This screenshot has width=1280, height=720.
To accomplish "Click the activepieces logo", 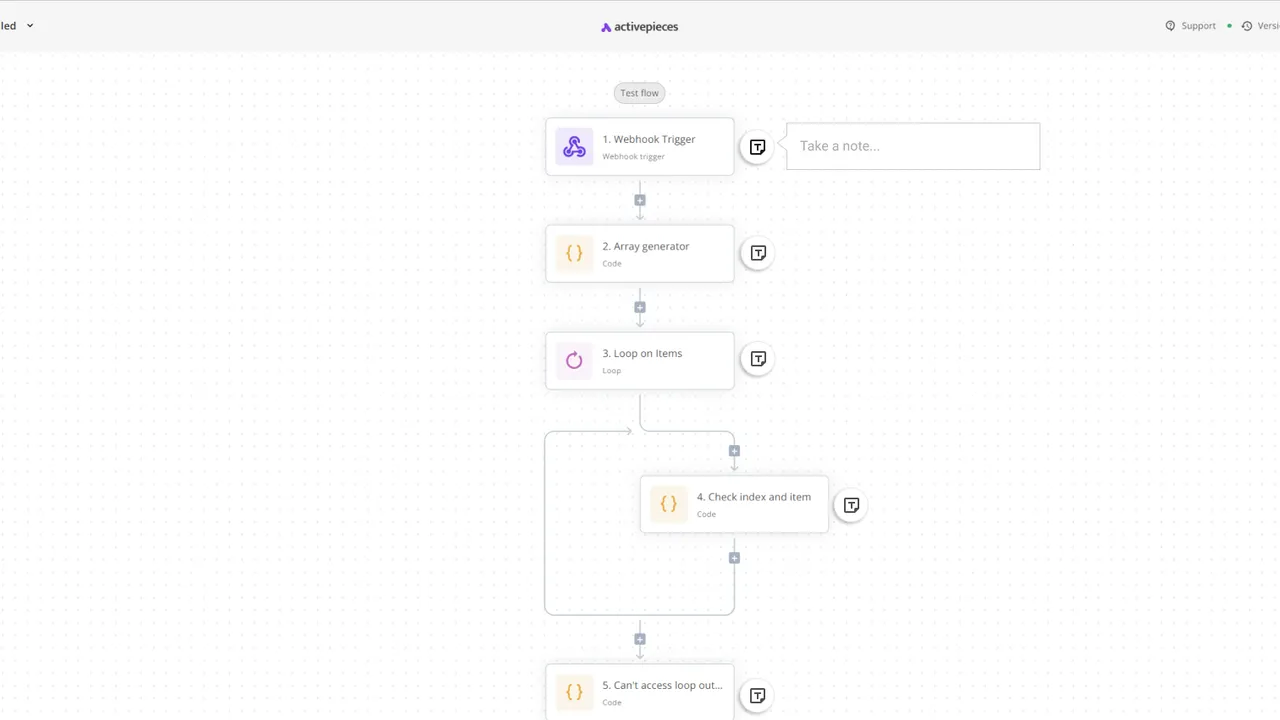I will pos(639,27).
